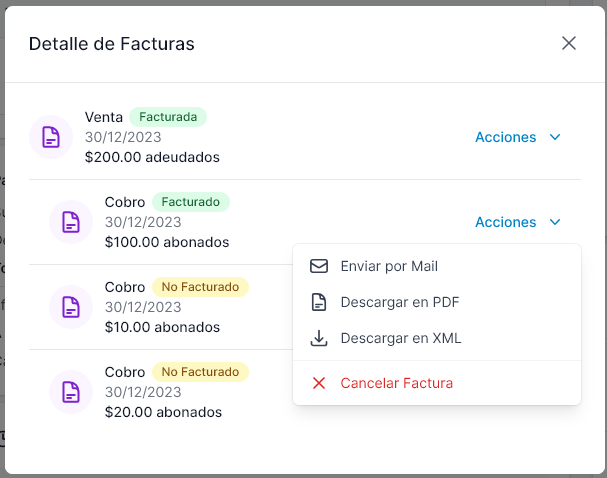The image size is (607, 478).
Task: Click the $10.00 Cobro document icon
Action: [x=70, y=307]
